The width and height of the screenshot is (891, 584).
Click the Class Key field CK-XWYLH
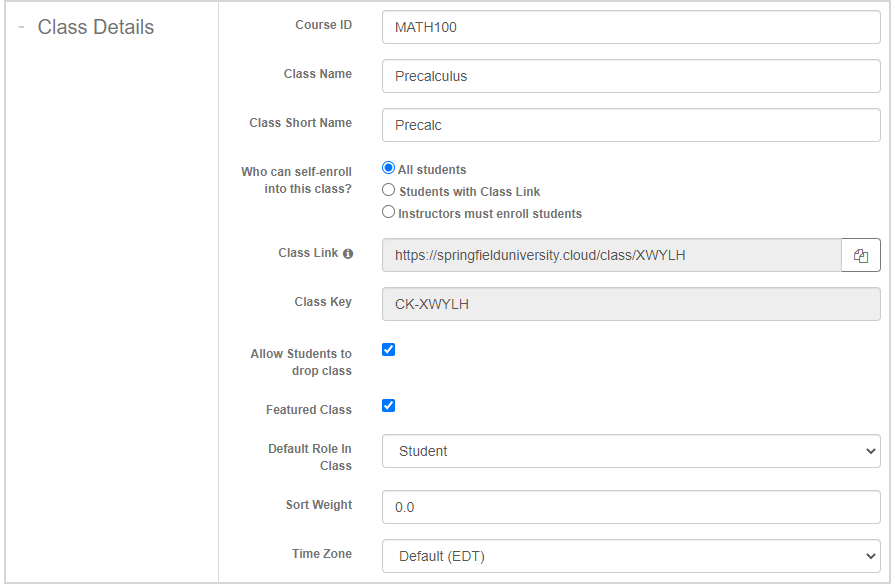coord(630,304)
